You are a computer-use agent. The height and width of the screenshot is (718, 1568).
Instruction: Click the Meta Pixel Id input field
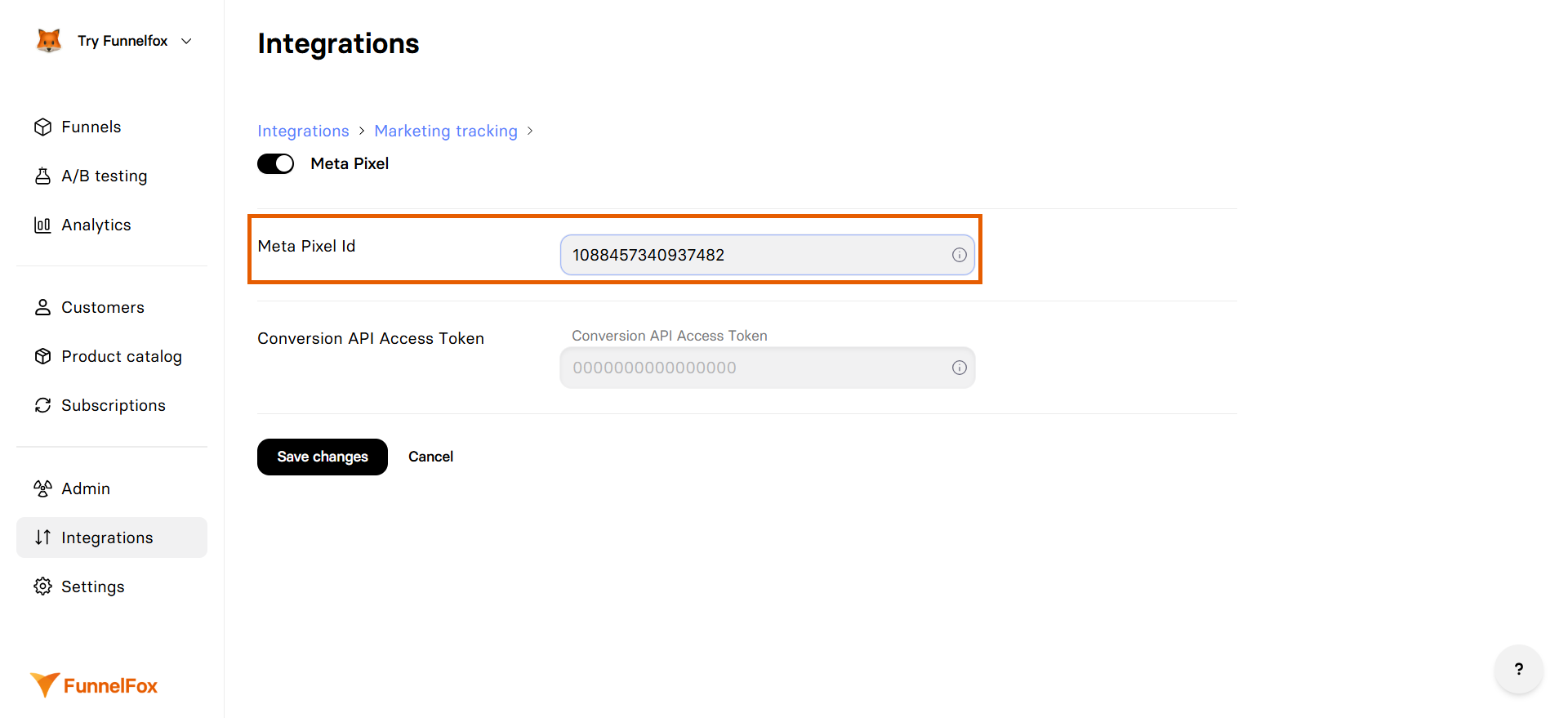click(767, 255)
